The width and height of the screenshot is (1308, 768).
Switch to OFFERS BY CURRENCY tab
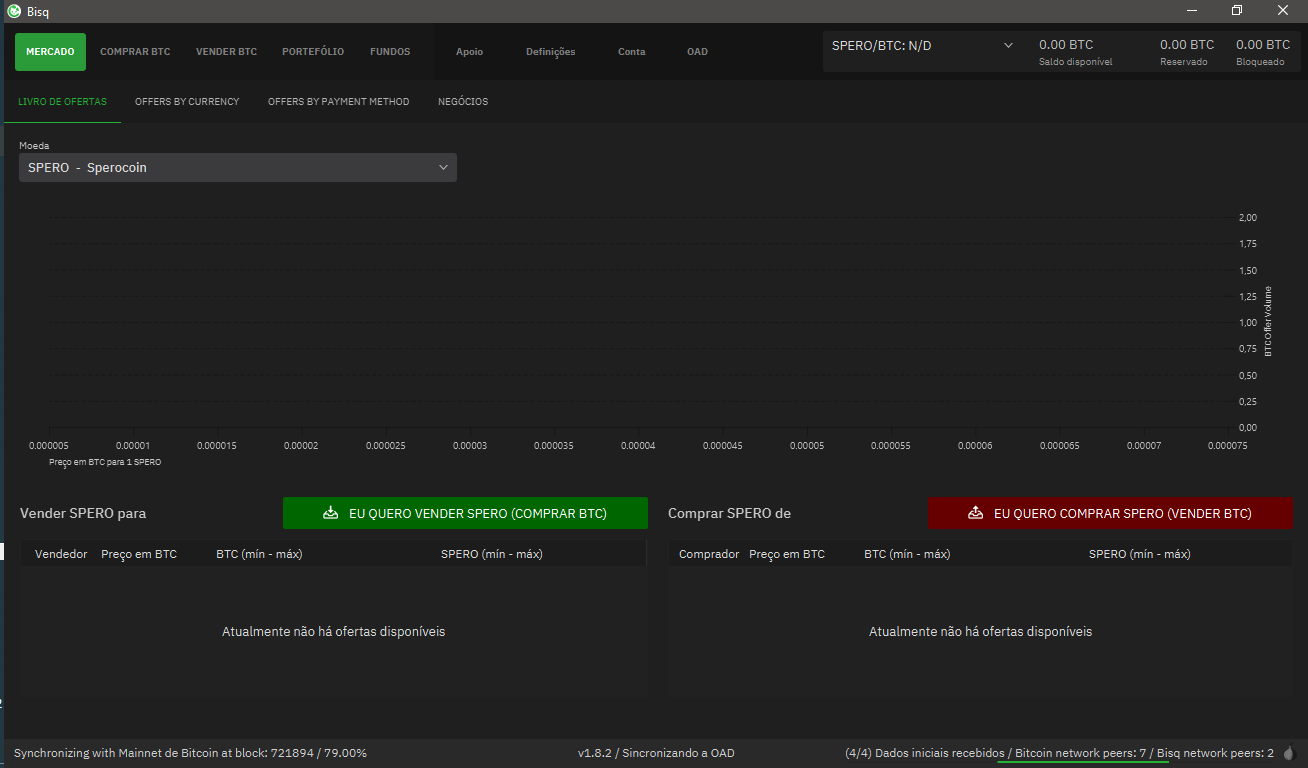[x=187, y=102]
